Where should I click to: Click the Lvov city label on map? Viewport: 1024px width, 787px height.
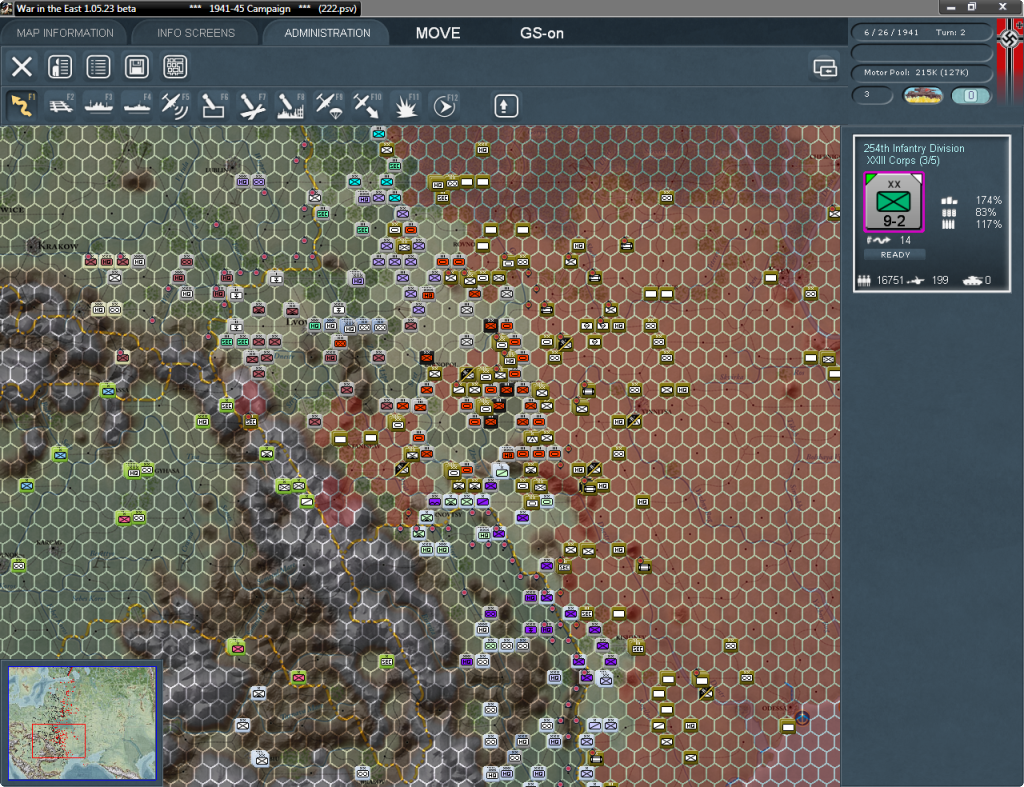tap(295, 322)
